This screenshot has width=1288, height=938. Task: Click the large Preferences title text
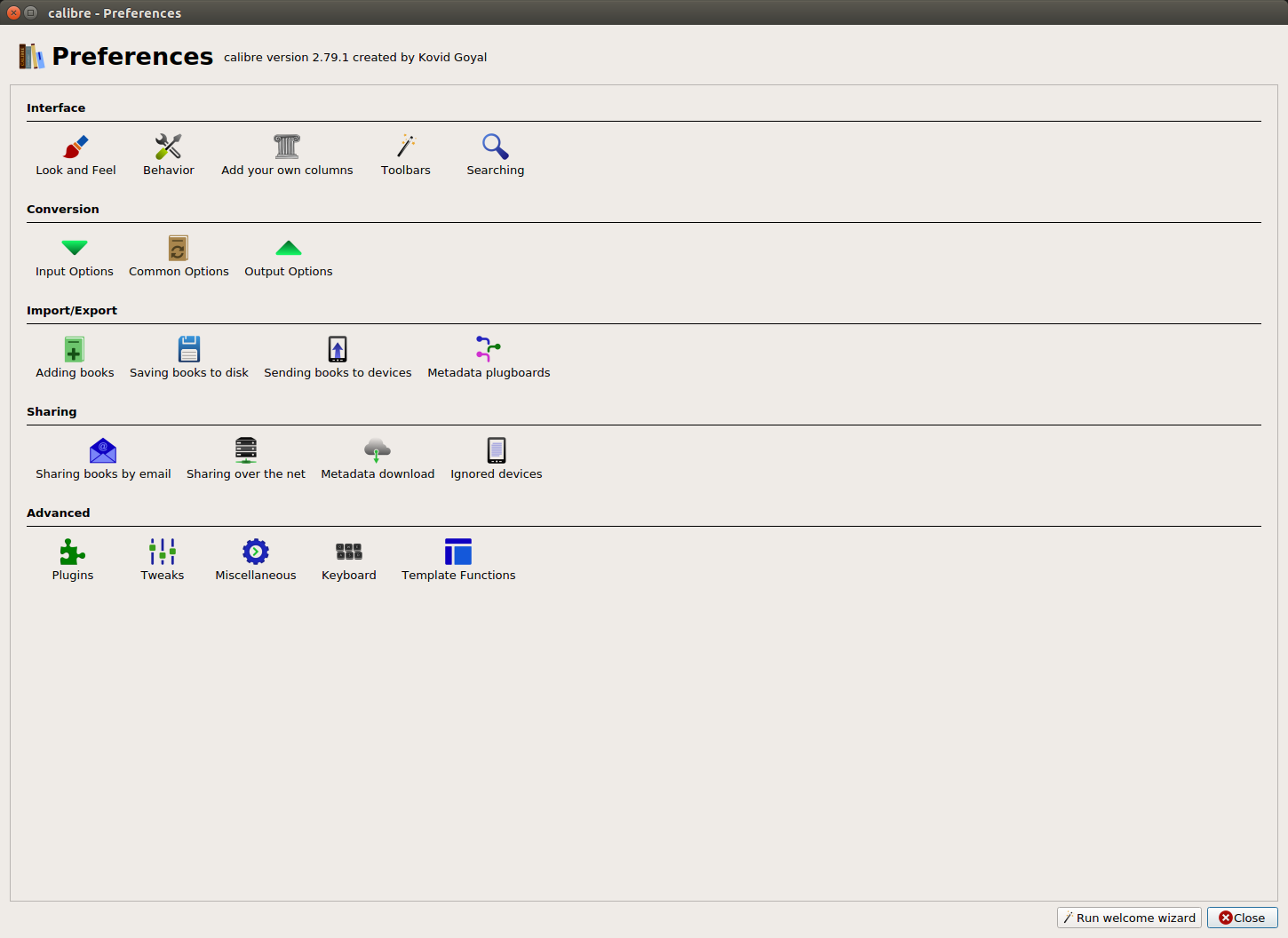tap(132, 56)
